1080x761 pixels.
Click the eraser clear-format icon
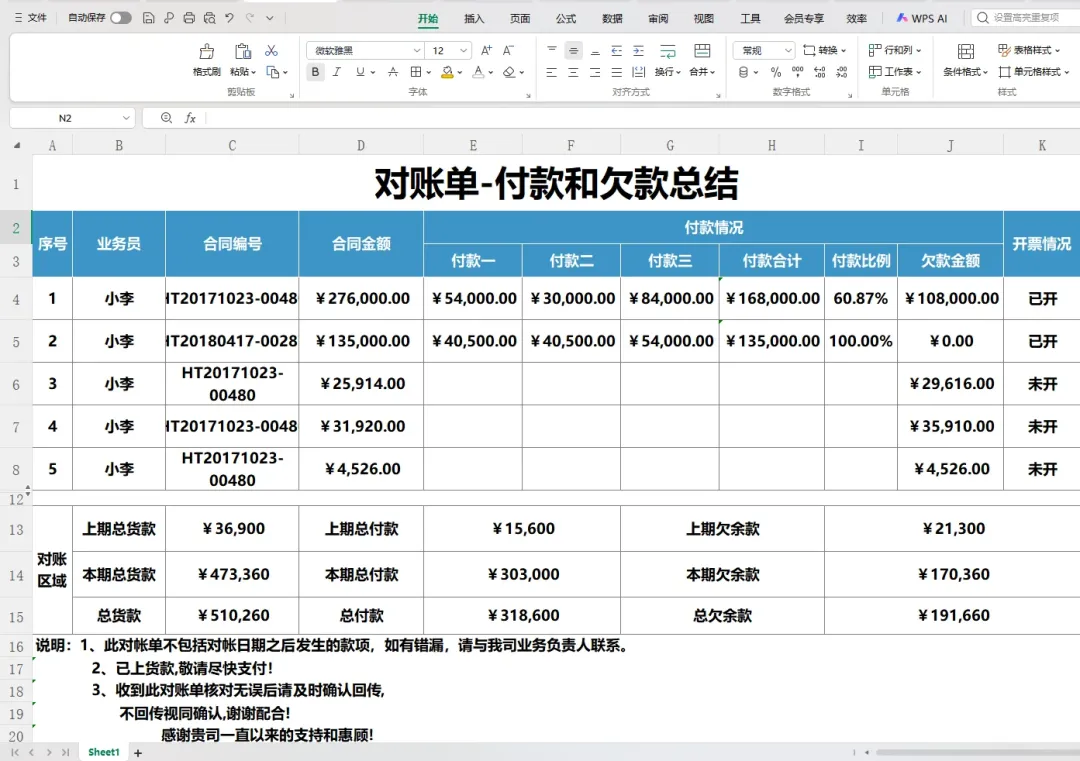click(x=509, y=72)
